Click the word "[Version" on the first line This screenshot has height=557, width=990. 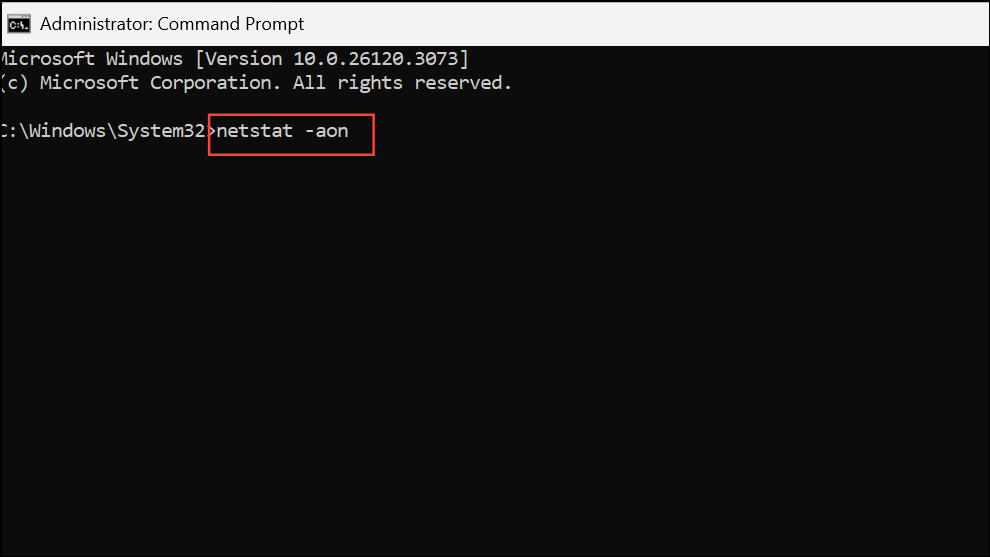point(239,59)
